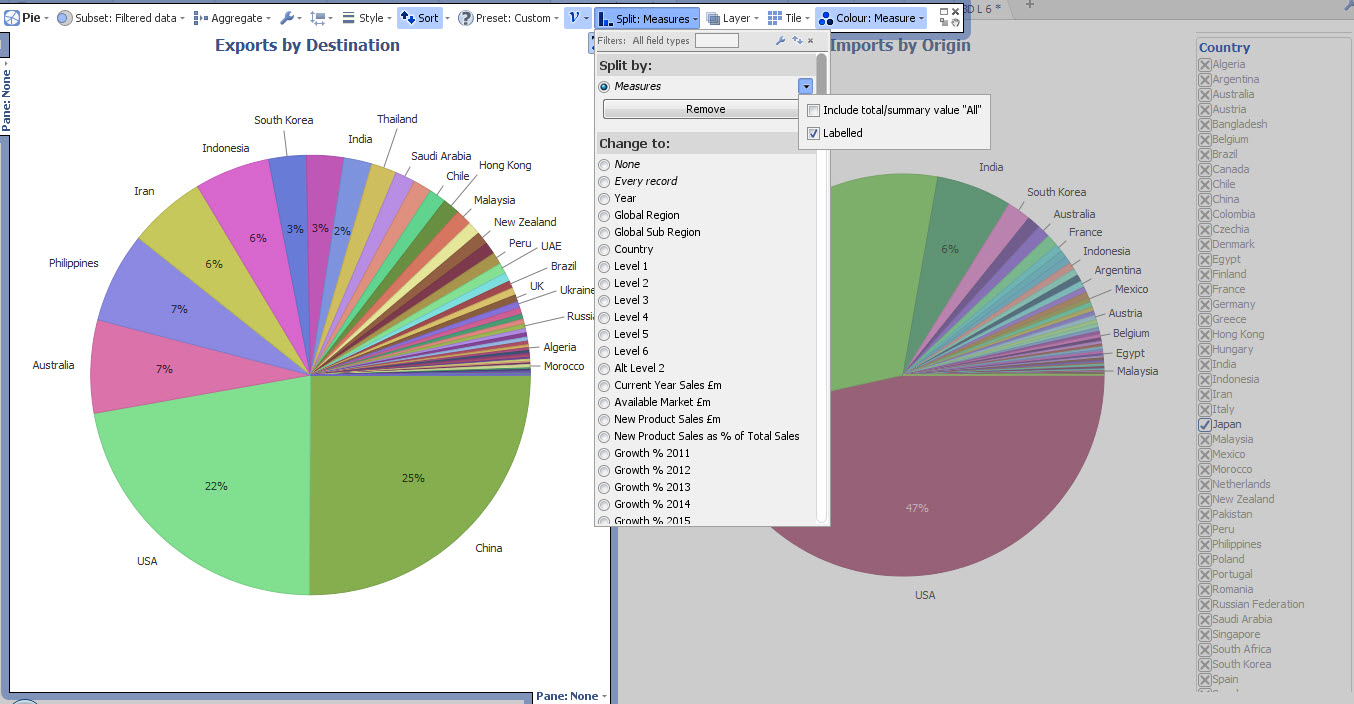Click the Tile grid icon
The height and width of the screenshot is (704, 1354).
tap(775, 18)
